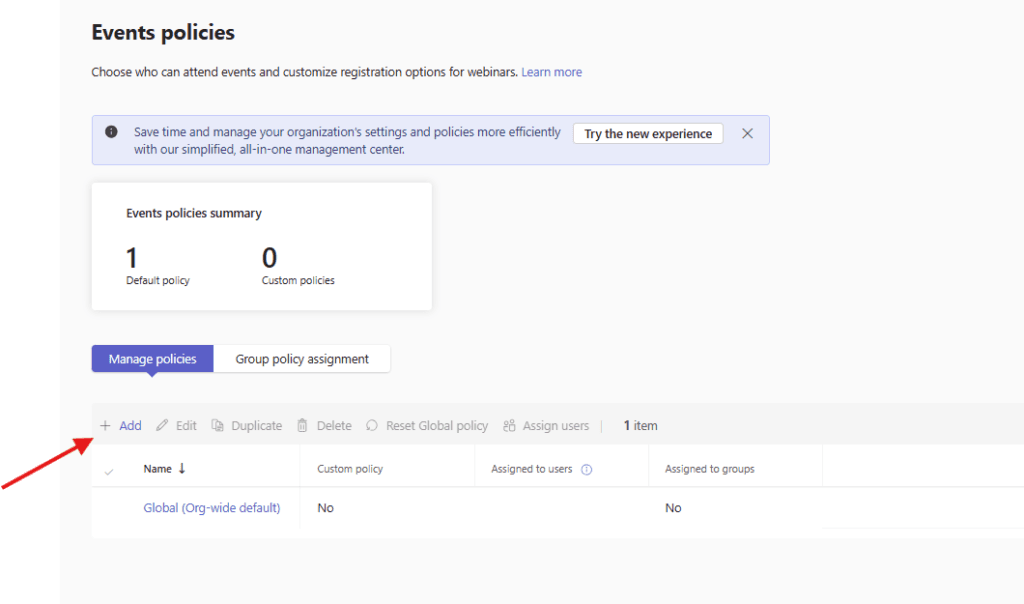Image resolution: width=1024 pixels, height=604 pixels.
Task: Click the Assign users people icon
Action: coord(509,426)
